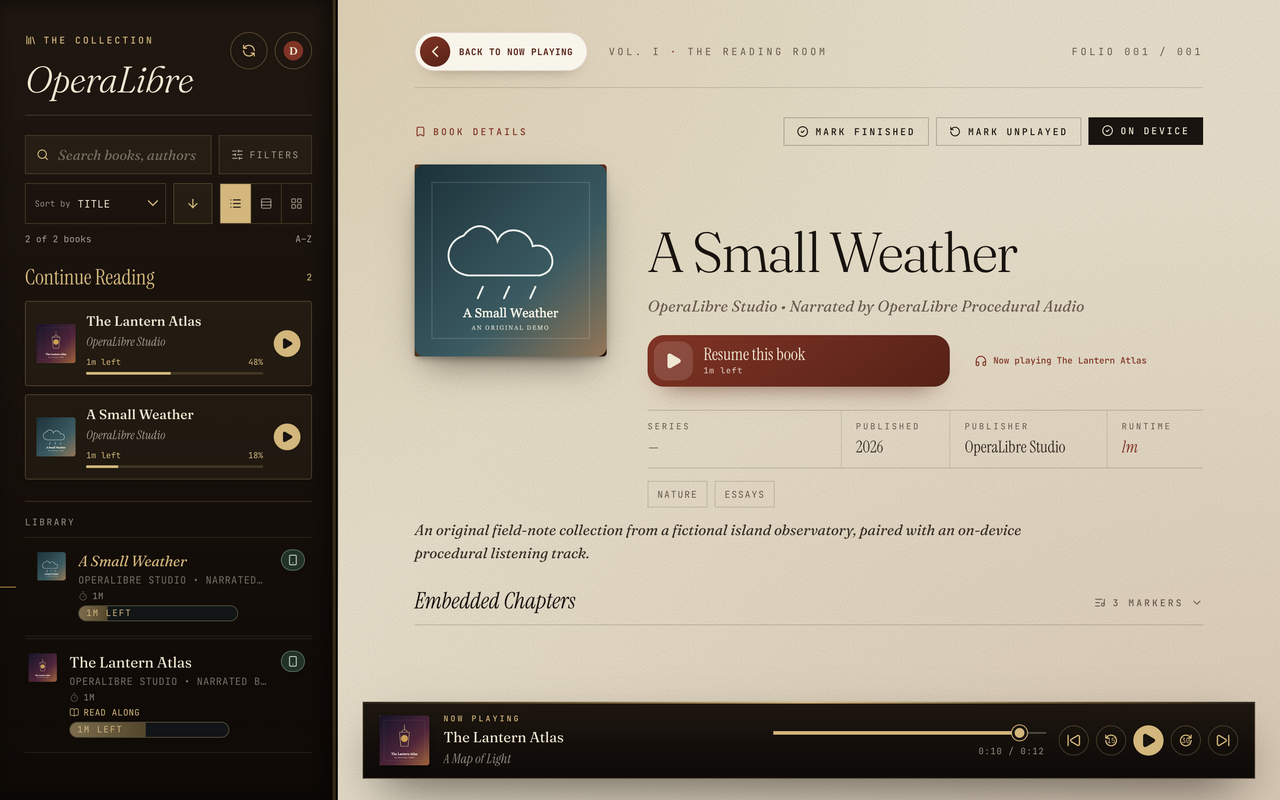Go back to Now Playing
Viewport: 1280px width, 800px height.
(x=501, y=52)
